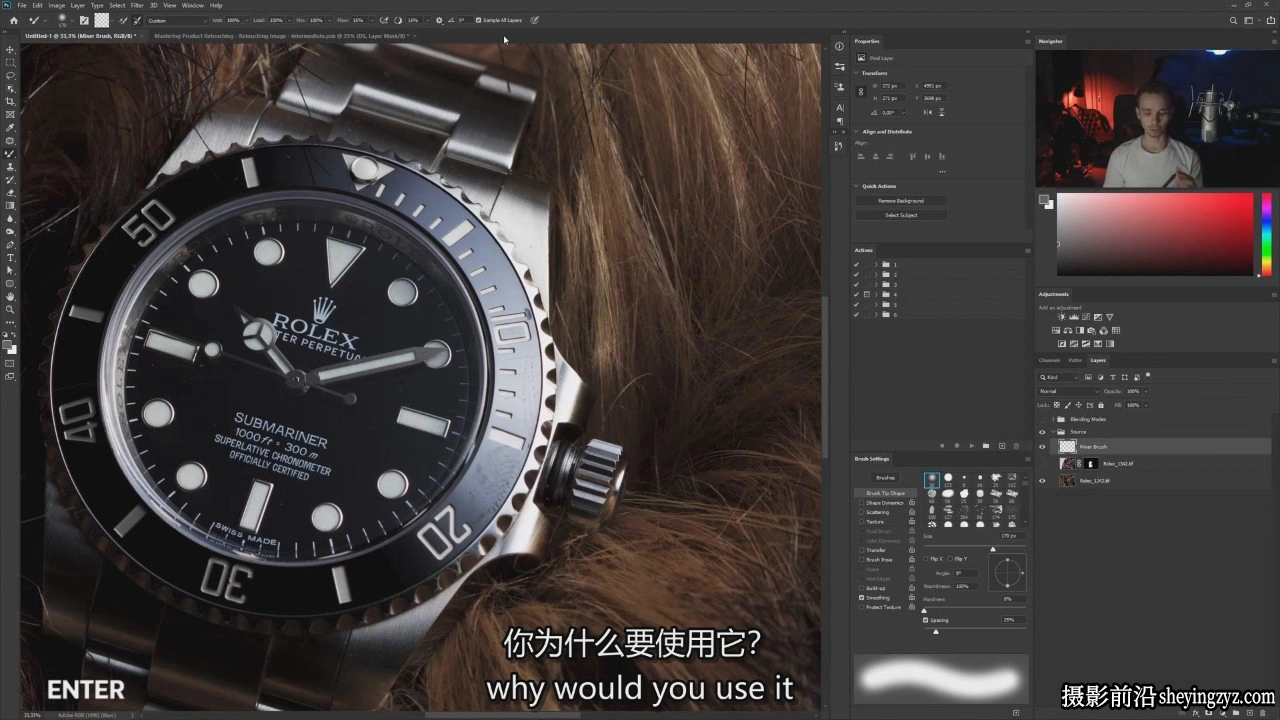Disable Smoothing checkbox in Brush Settings

[862, 598]
